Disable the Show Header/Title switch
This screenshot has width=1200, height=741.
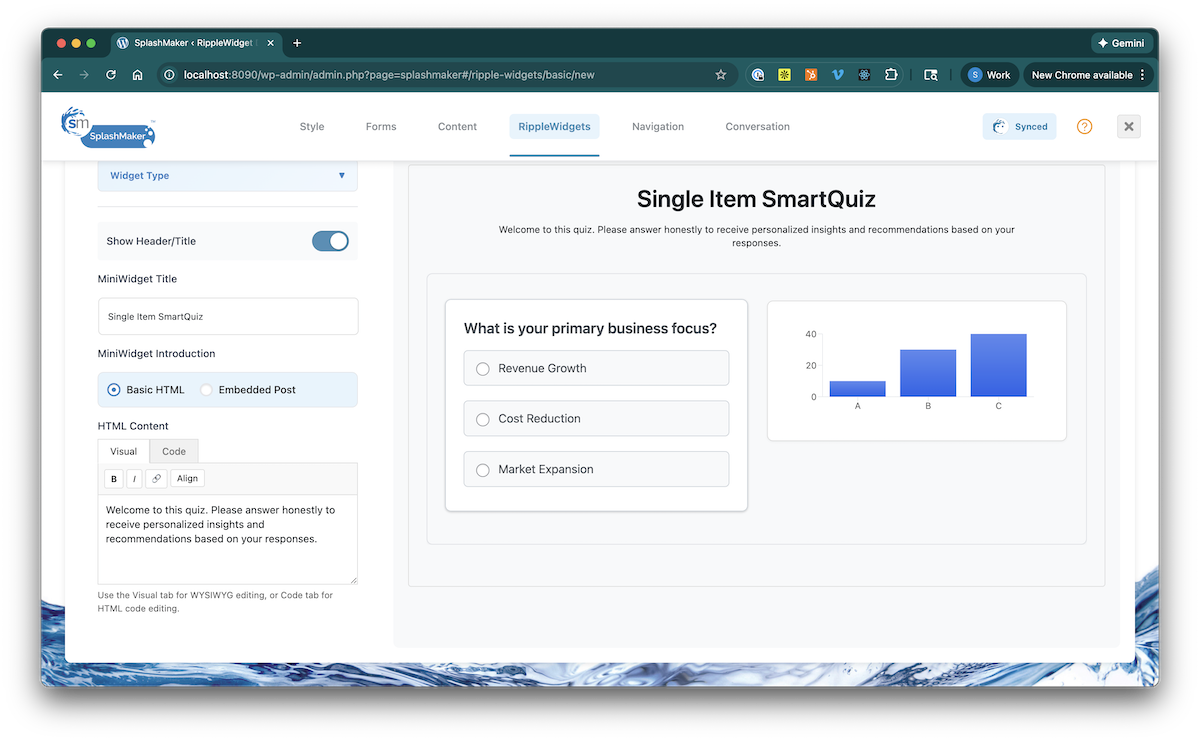330,241
